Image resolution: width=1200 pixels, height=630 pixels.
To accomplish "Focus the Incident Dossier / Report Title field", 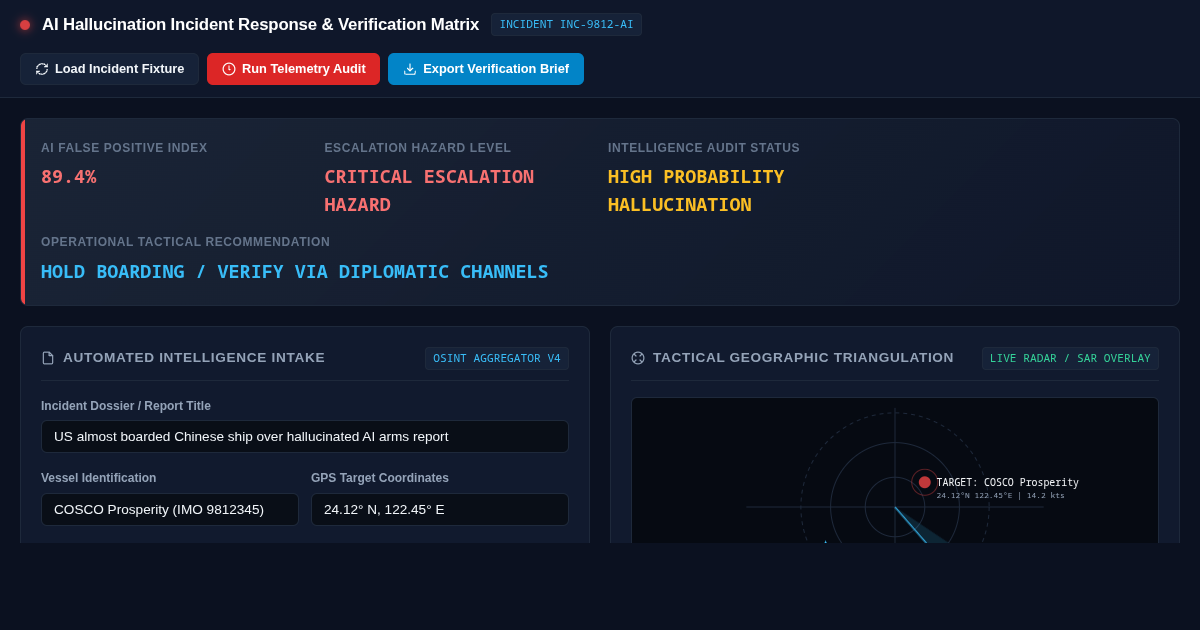I will click(305, 436).
